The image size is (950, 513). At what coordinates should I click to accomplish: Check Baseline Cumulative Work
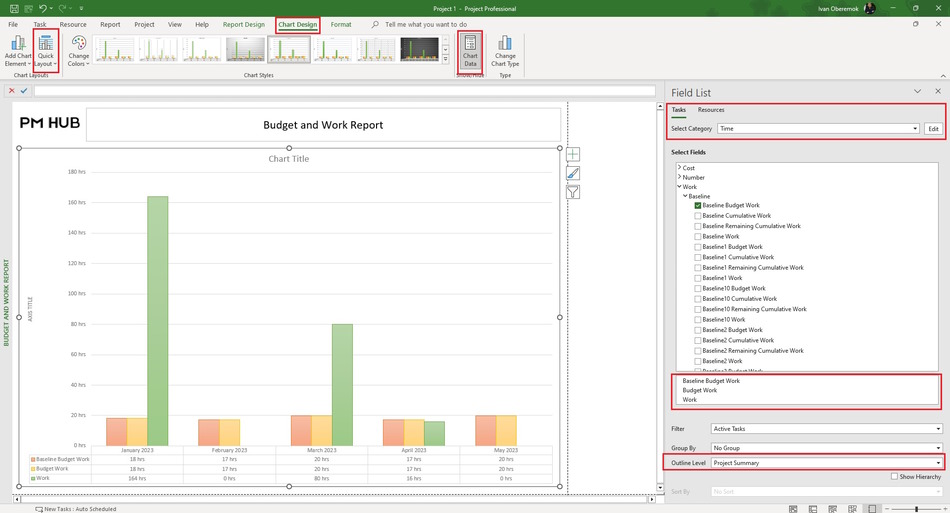tap(698, 216)
